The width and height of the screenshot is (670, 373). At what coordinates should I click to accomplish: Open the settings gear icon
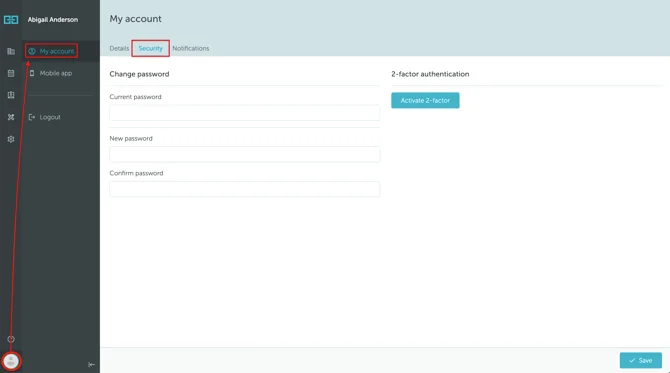click(x=11, y=139)
